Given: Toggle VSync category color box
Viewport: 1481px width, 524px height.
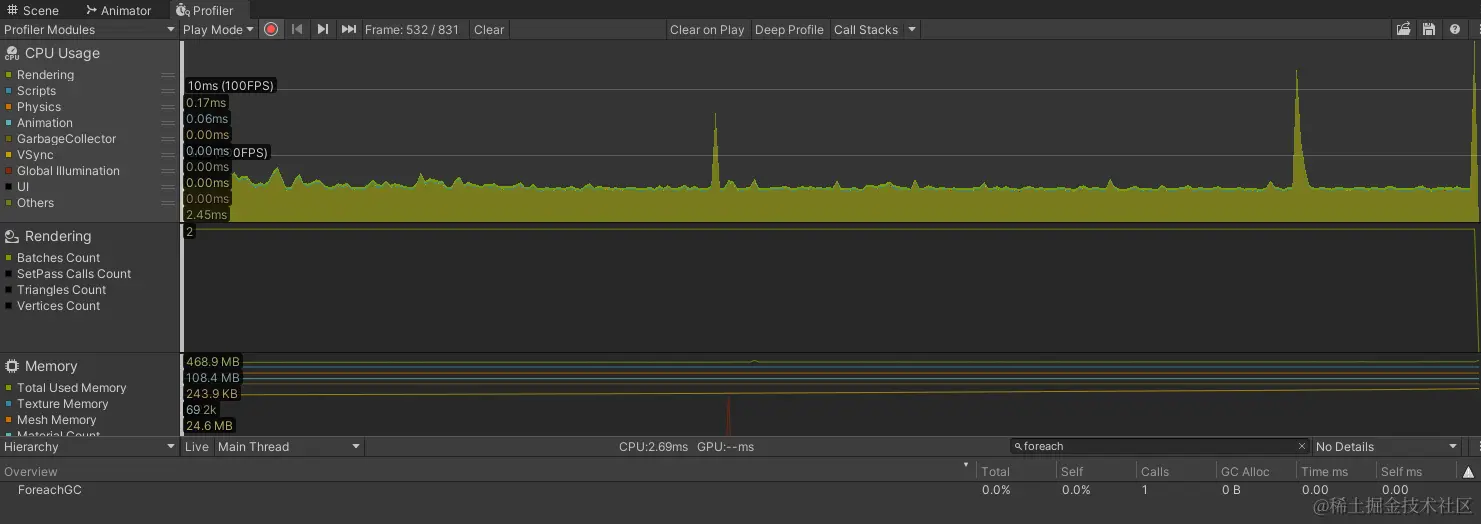Looking at the screenshot, I should pos(8,155).
